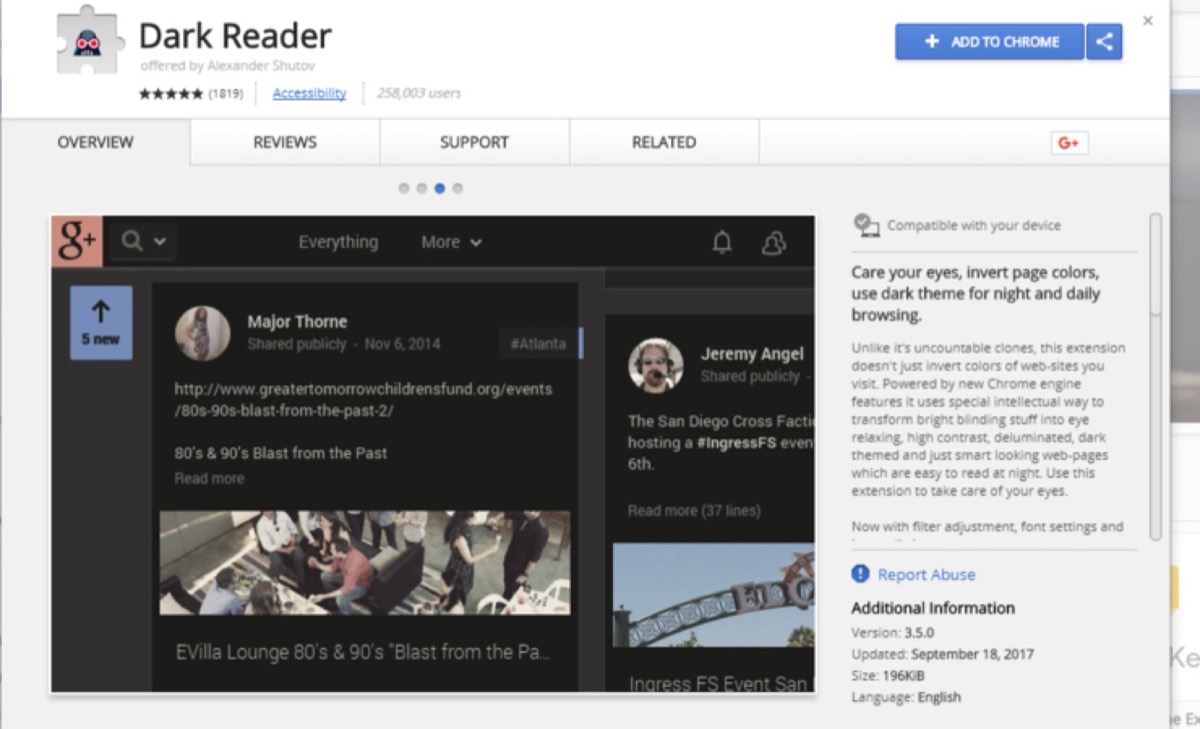The width and height of the screenshot is (1200, 729).
Task: Click Read more under Major Thorne's post
Action: tap(209, 478)
